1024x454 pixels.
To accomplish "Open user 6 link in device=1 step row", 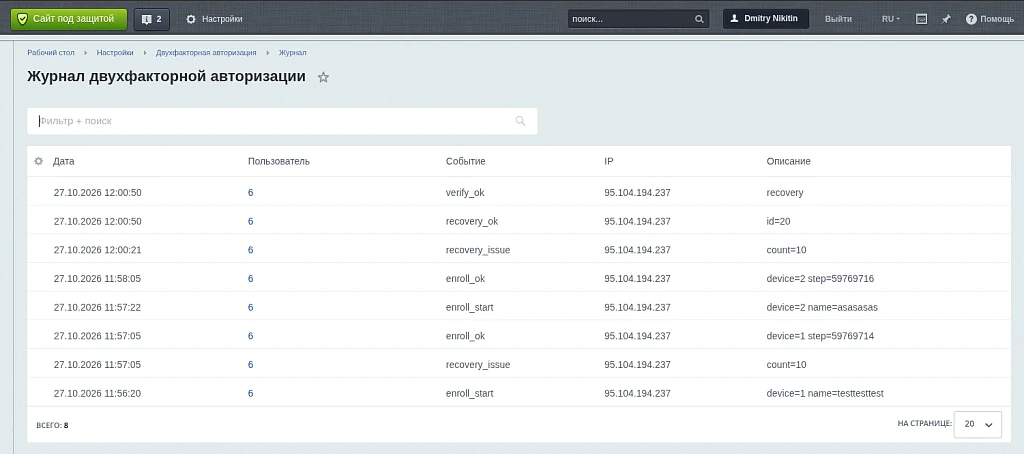I will 251,336.
